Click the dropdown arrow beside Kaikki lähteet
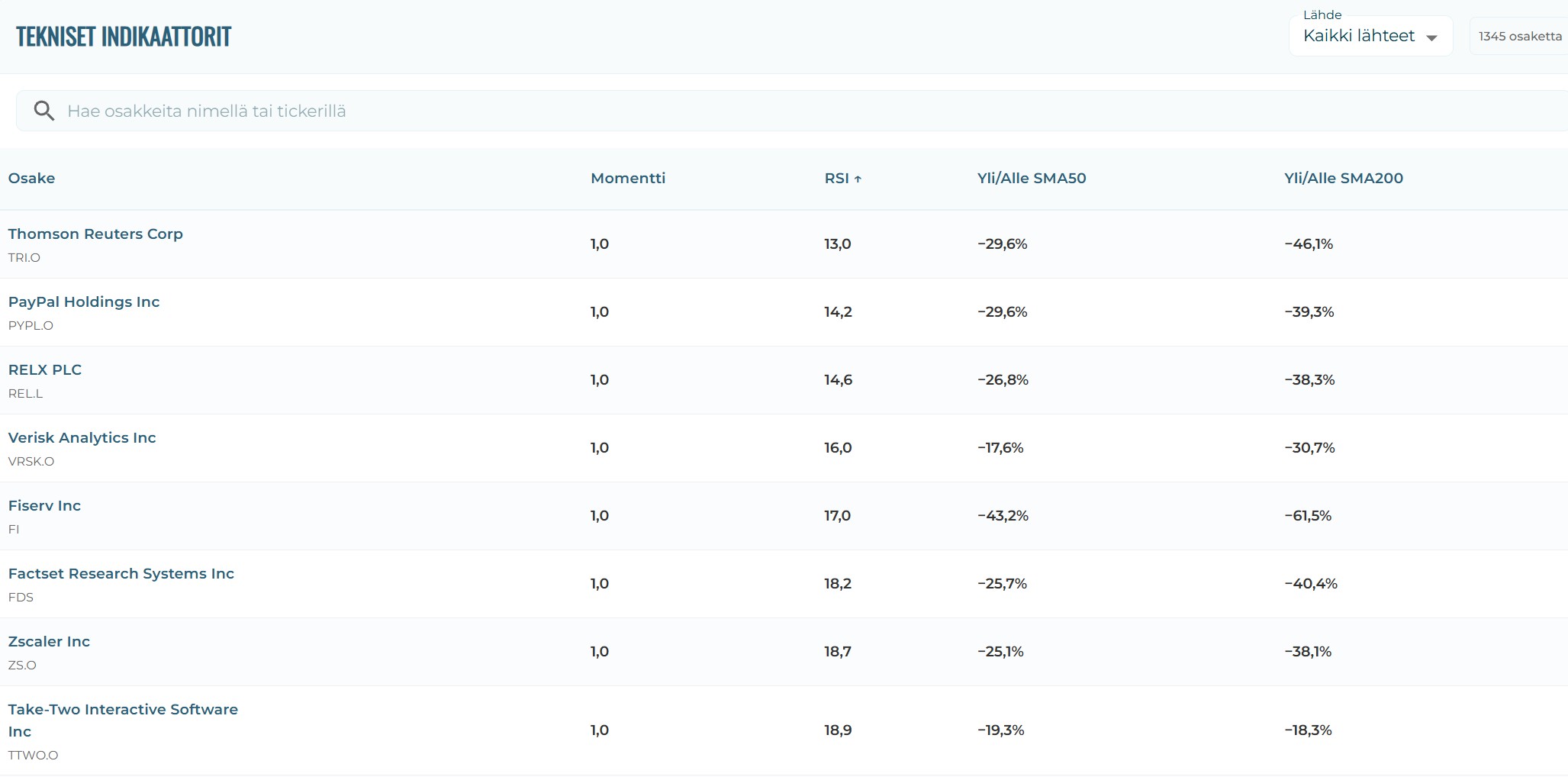1568x777 pixels. [1431, 37]
